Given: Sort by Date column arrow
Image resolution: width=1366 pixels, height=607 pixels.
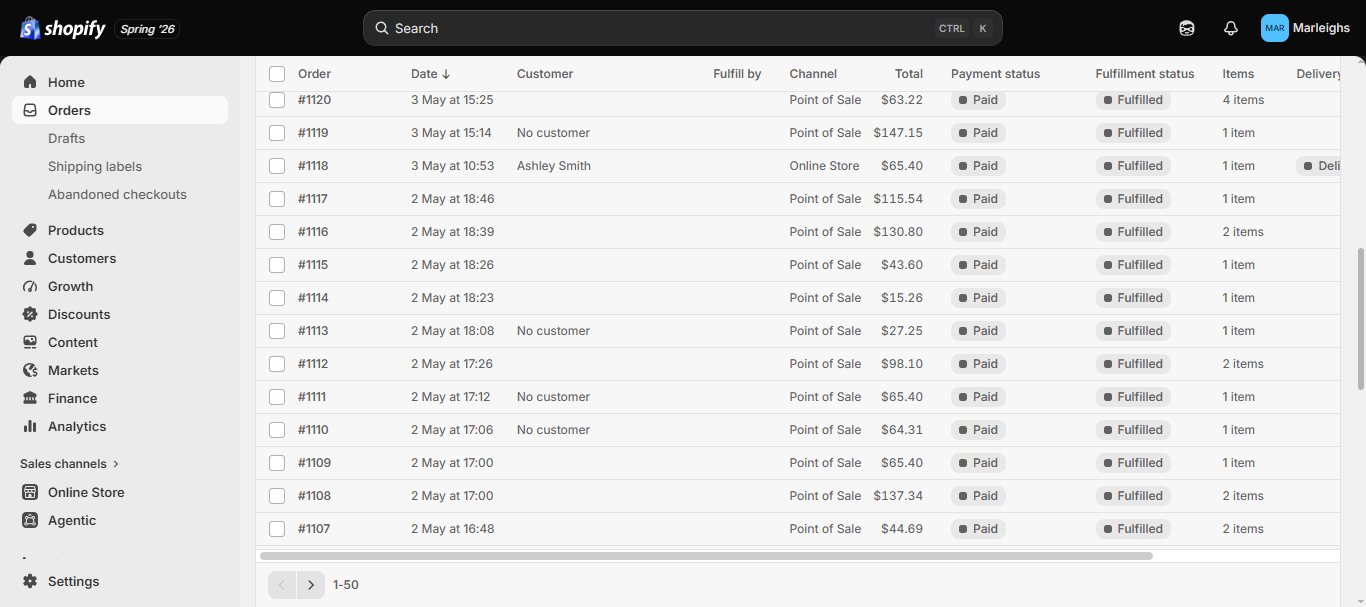Looking at the screenshot, I should 446,74.
